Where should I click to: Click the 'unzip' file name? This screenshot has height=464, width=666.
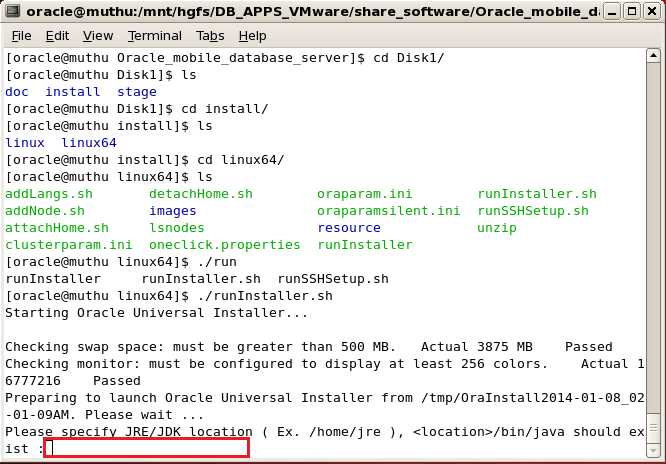[497, 228]
